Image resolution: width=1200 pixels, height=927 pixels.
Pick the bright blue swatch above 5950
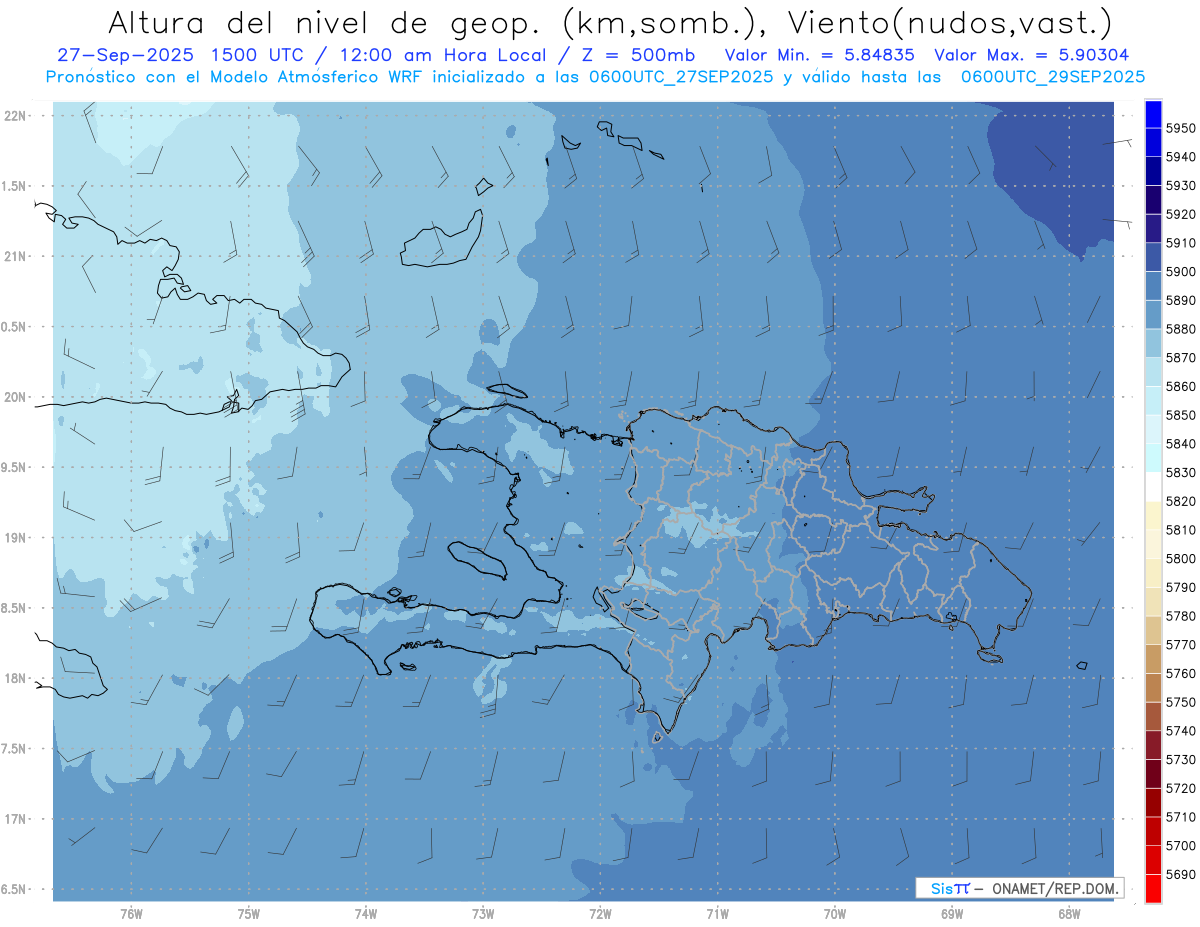[1153, 114]
